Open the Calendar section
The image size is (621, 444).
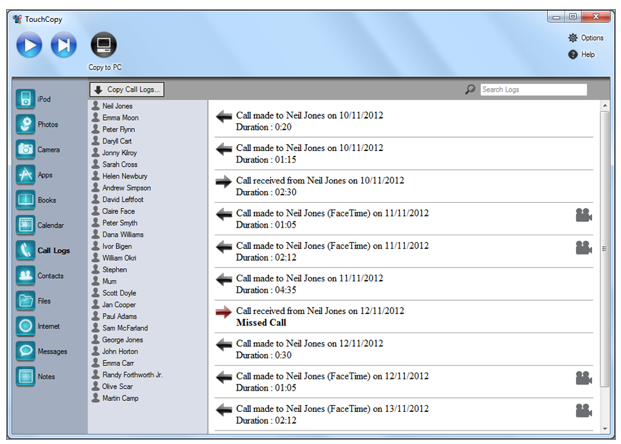(x=40, y=225)
